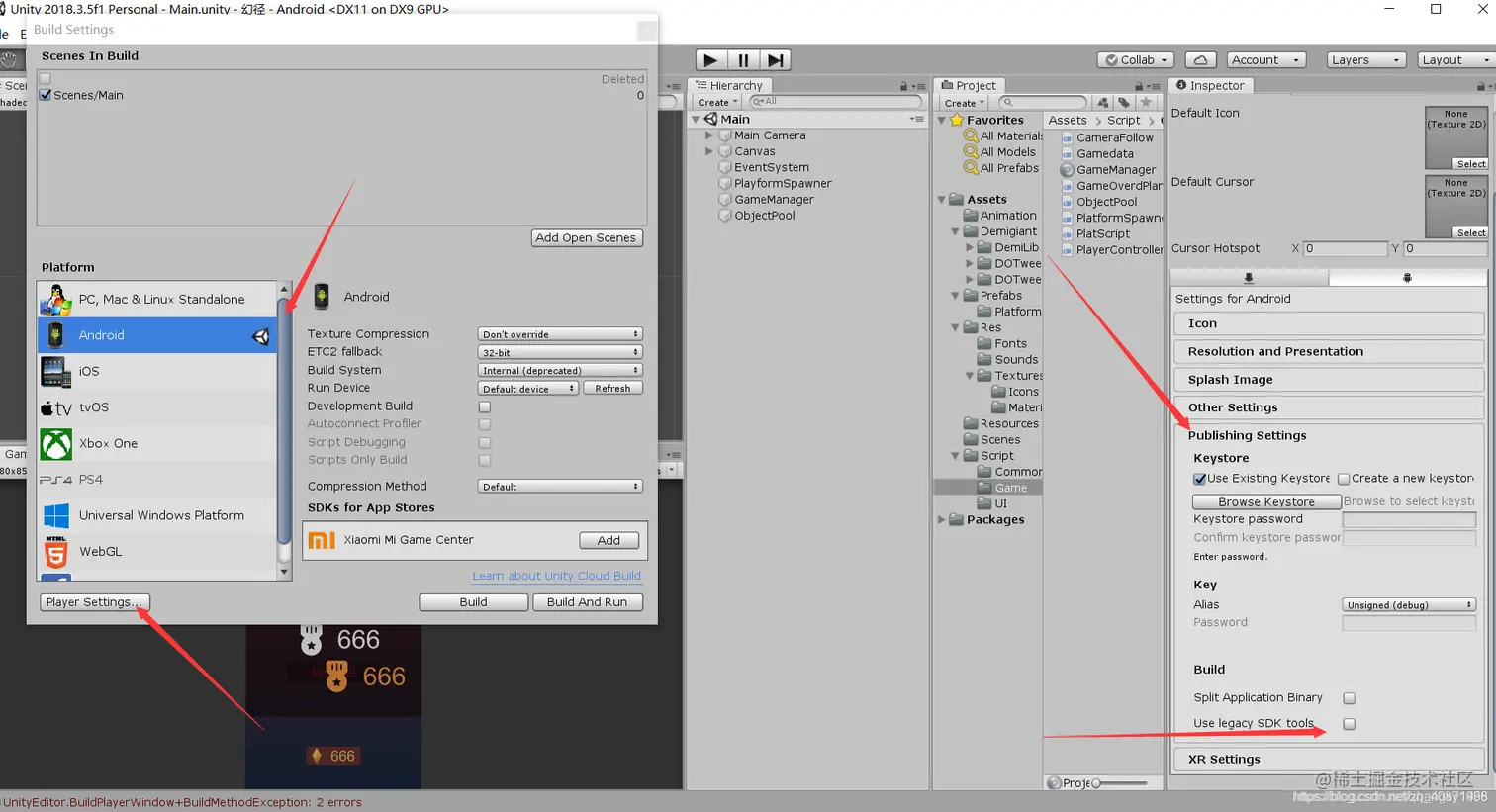
Task: Collapse the Assets folder tree
Action: pos(941,200)
